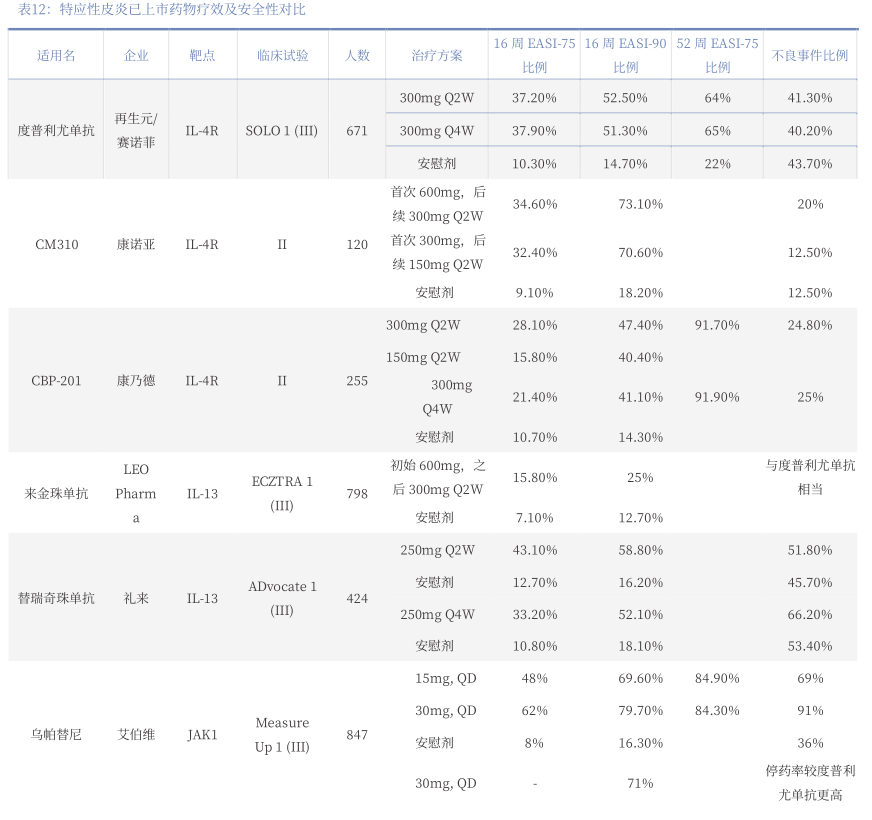Select the SOLO 1 (III) trial cell
The image size is (872, 820).
[x=282, y=131]
